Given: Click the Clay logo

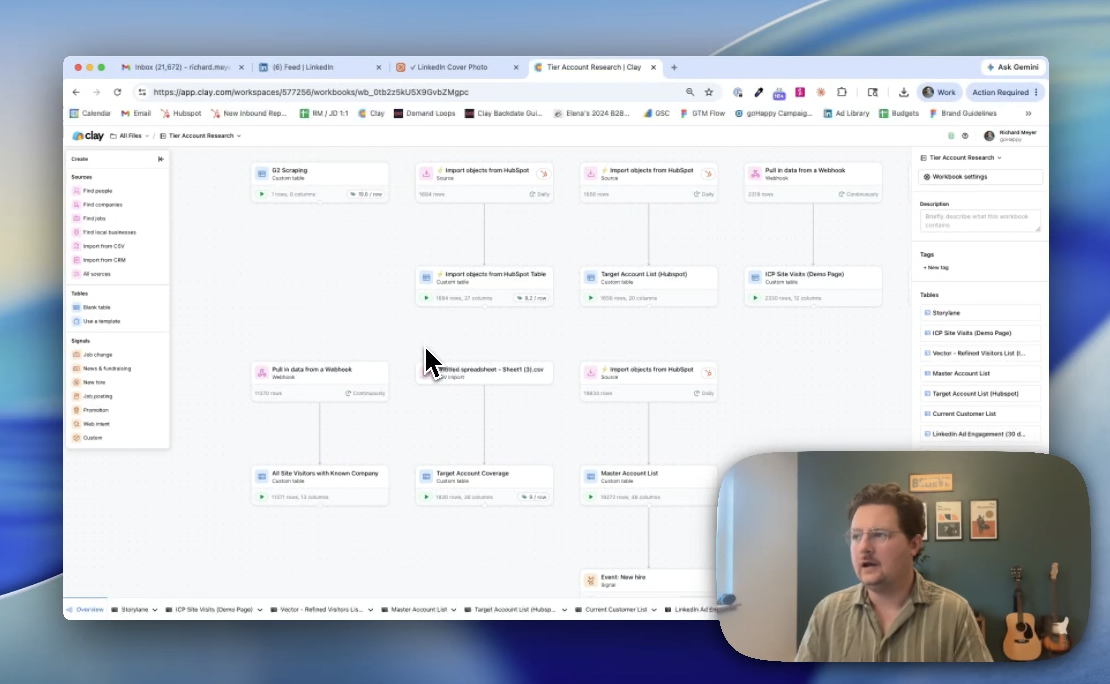Looking at the screenshot, I should click(x=88, y=136).
